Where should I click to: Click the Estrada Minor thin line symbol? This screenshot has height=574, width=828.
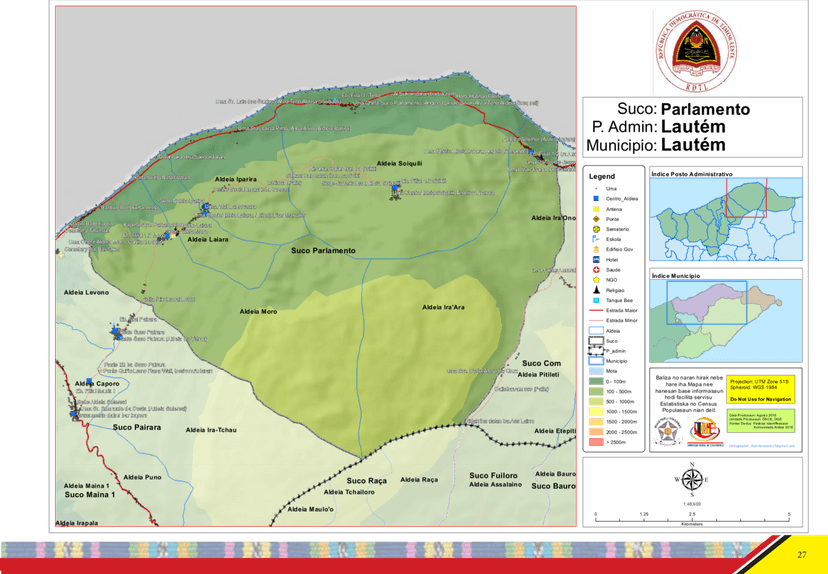coord(596,321)
